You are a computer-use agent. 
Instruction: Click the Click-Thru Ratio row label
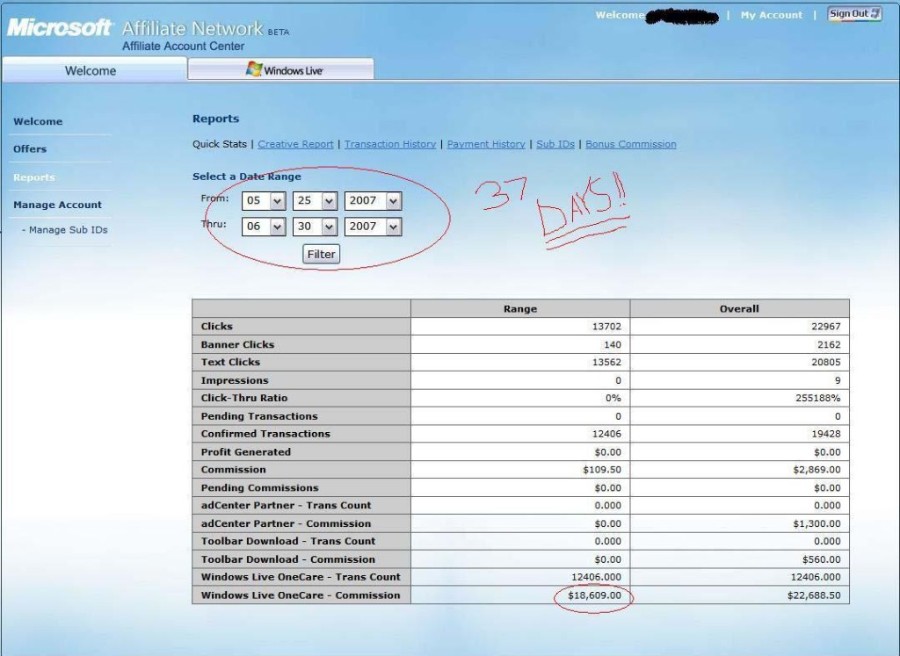tap(244, 398)
